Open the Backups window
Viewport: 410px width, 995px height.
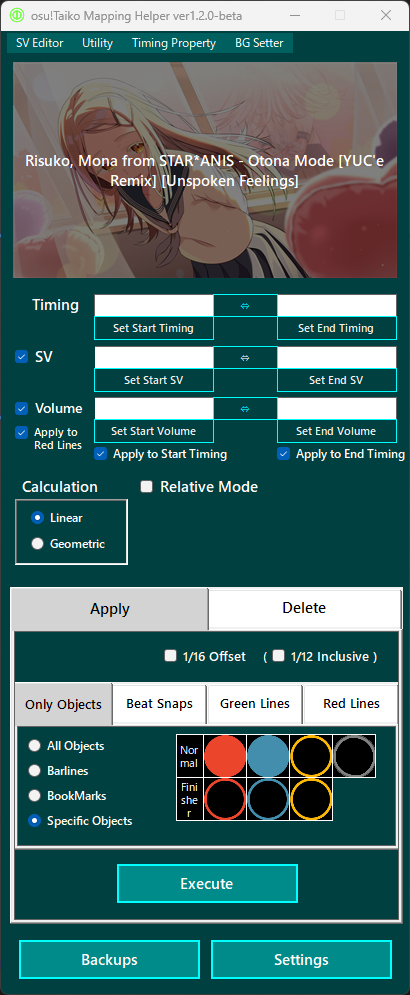(x=109, y=959)
